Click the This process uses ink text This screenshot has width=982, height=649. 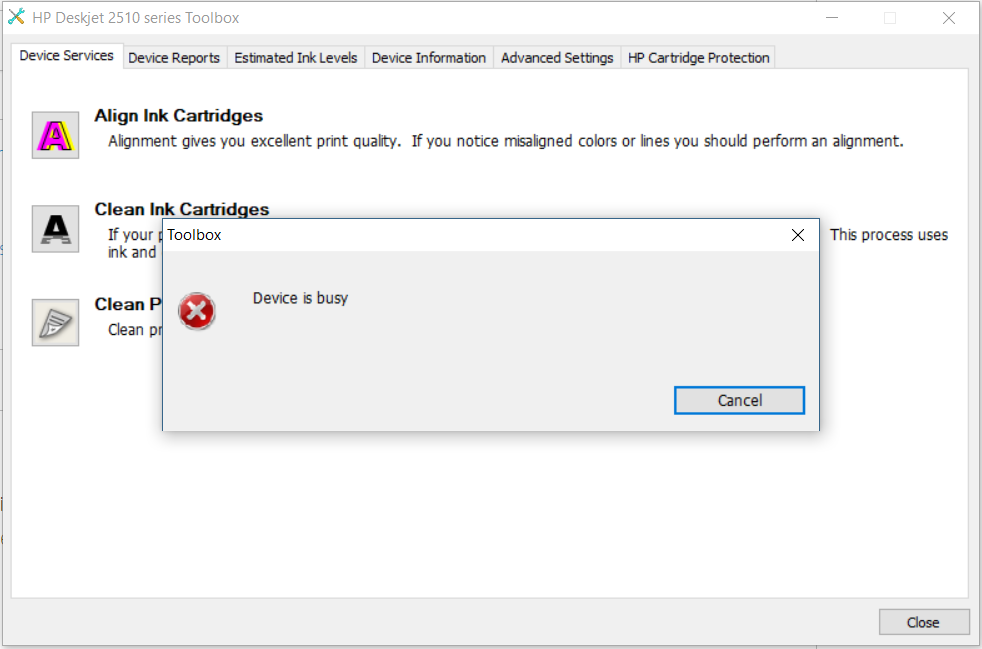tap(888, 234)
